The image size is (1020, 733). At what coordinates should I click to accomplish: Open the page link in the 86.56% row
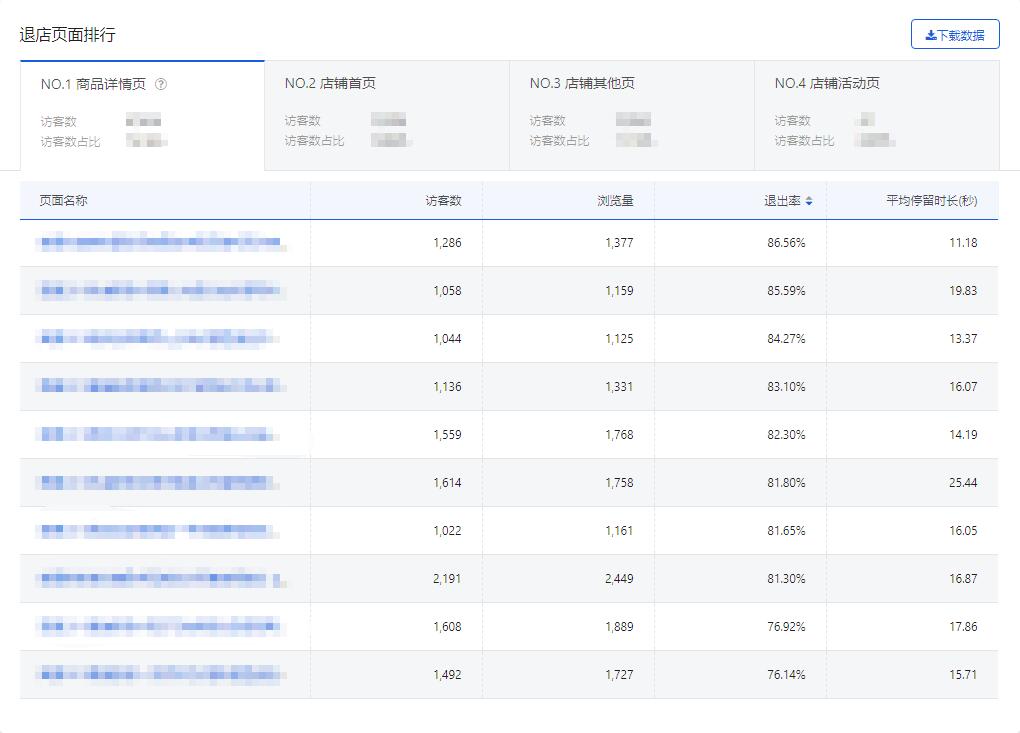pyautogui.click(x=161, y=243)
